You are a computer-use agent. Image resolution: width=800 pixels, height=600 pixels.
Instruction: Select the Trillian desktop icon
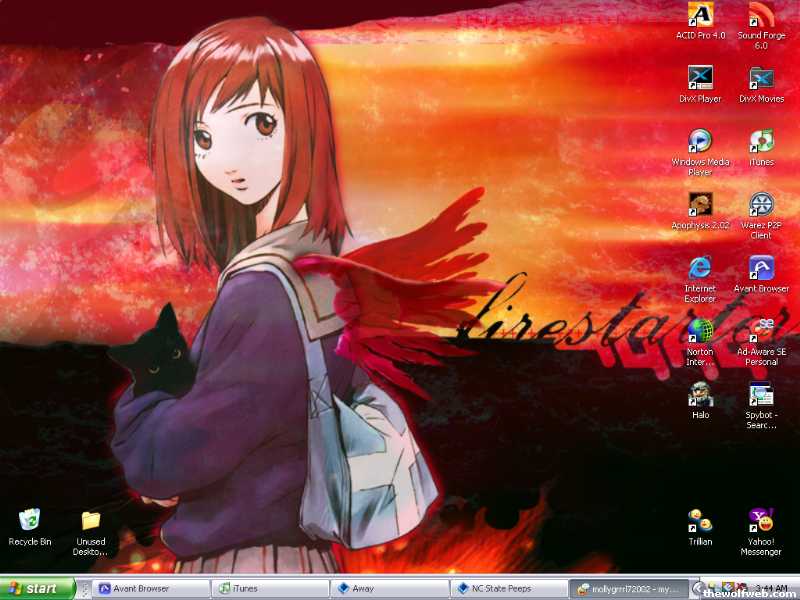[x=700, y=528]
